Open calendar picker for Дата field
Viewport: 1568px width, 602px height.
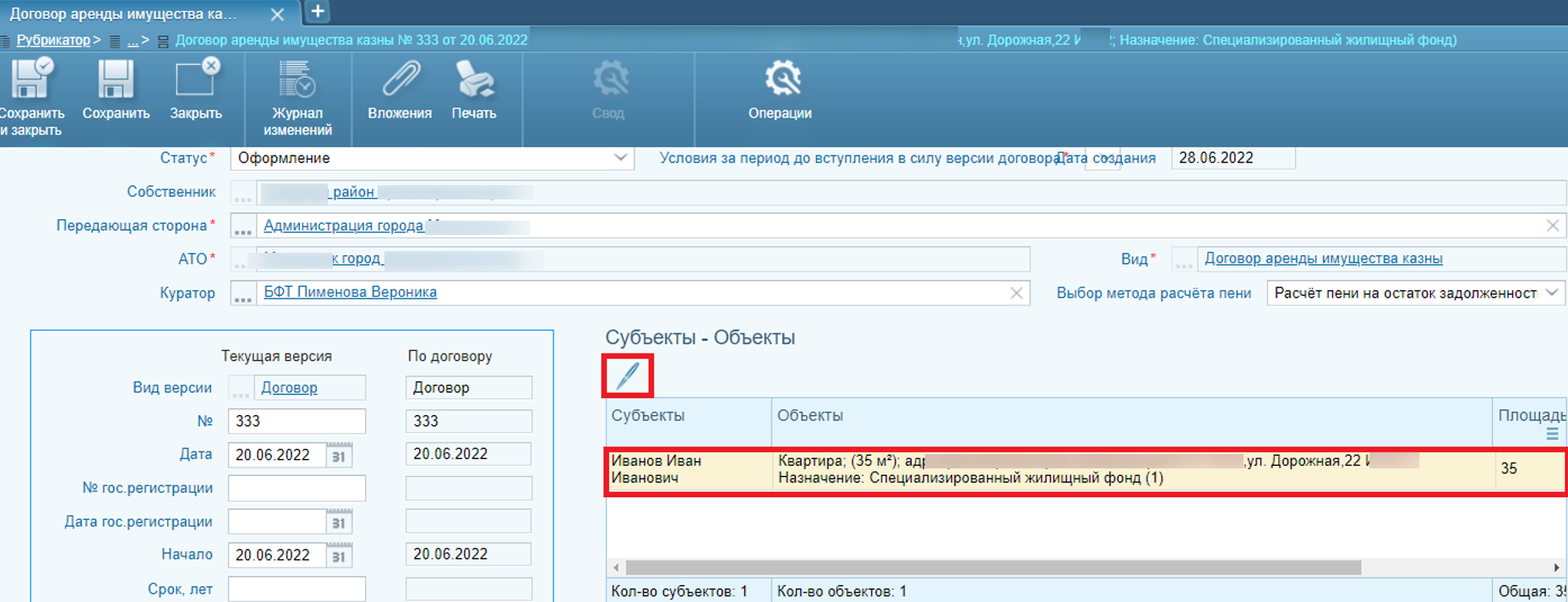coord(339,456)
